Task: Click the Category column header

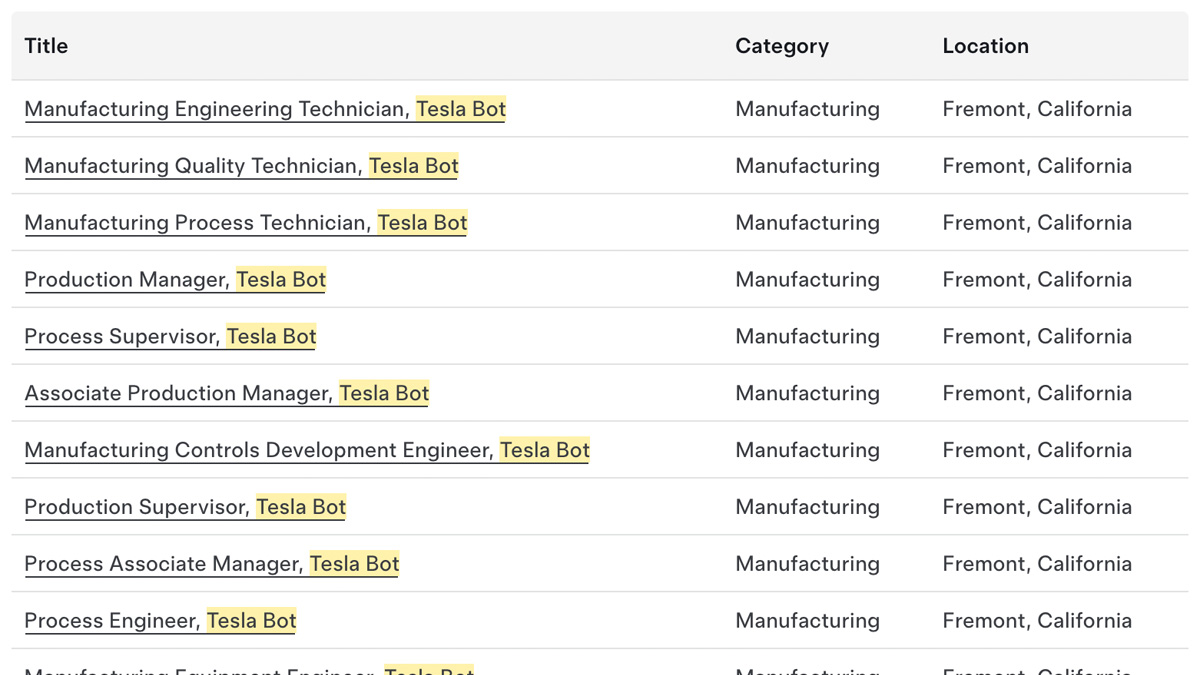Action: 782,46
